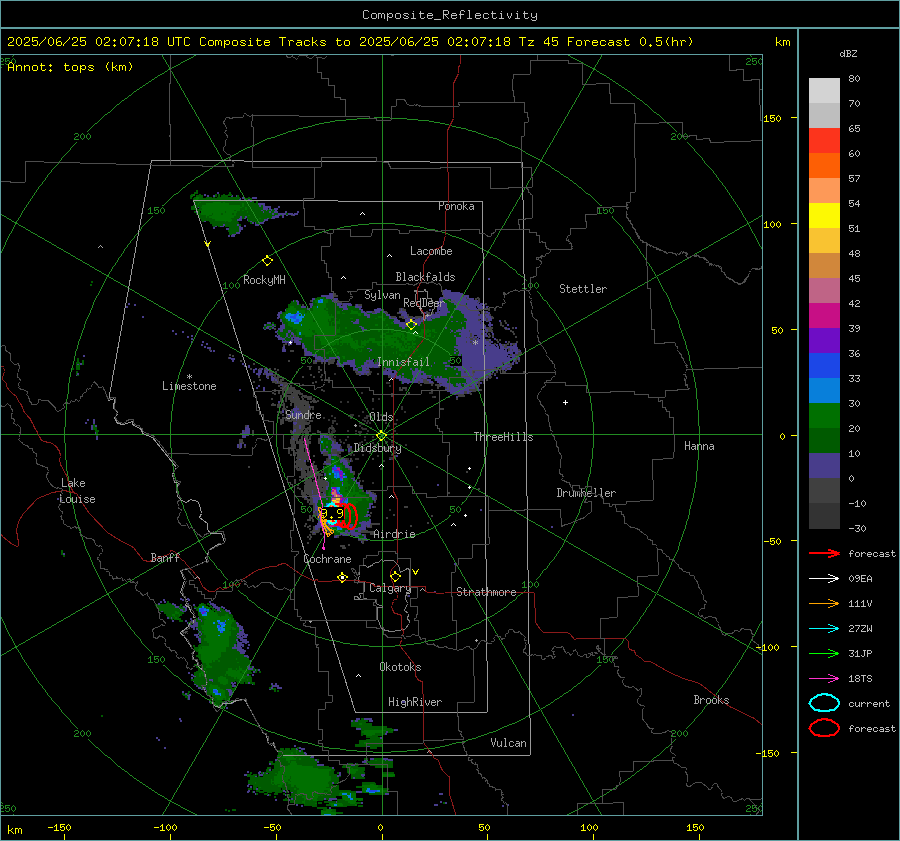This screenshot has height=841, width=900.
Task: Click the yellow radar-site diamond near Olds
Action: [x=381, y=436]
